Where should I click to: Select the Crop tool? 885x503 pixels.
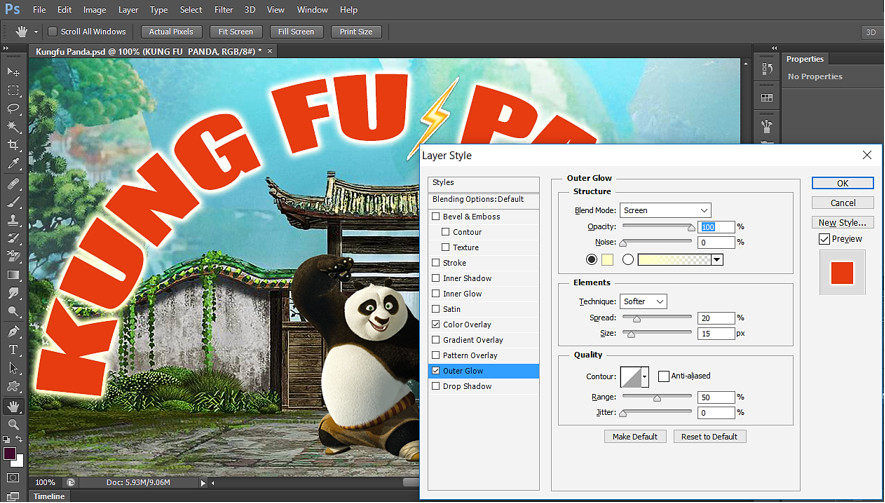(13, 145)
